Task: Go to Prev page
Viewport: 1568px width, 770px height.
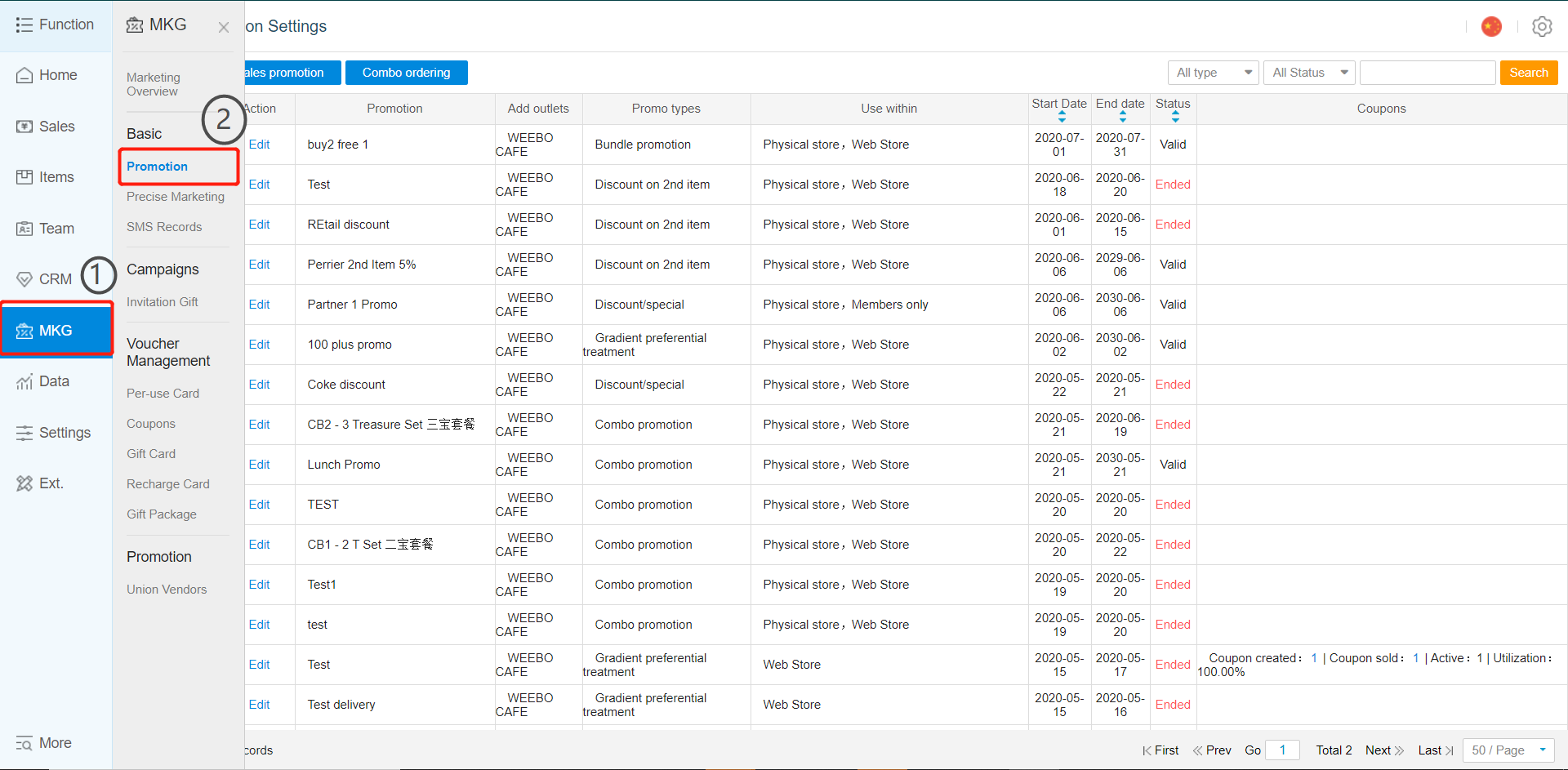Action: 1212,750
